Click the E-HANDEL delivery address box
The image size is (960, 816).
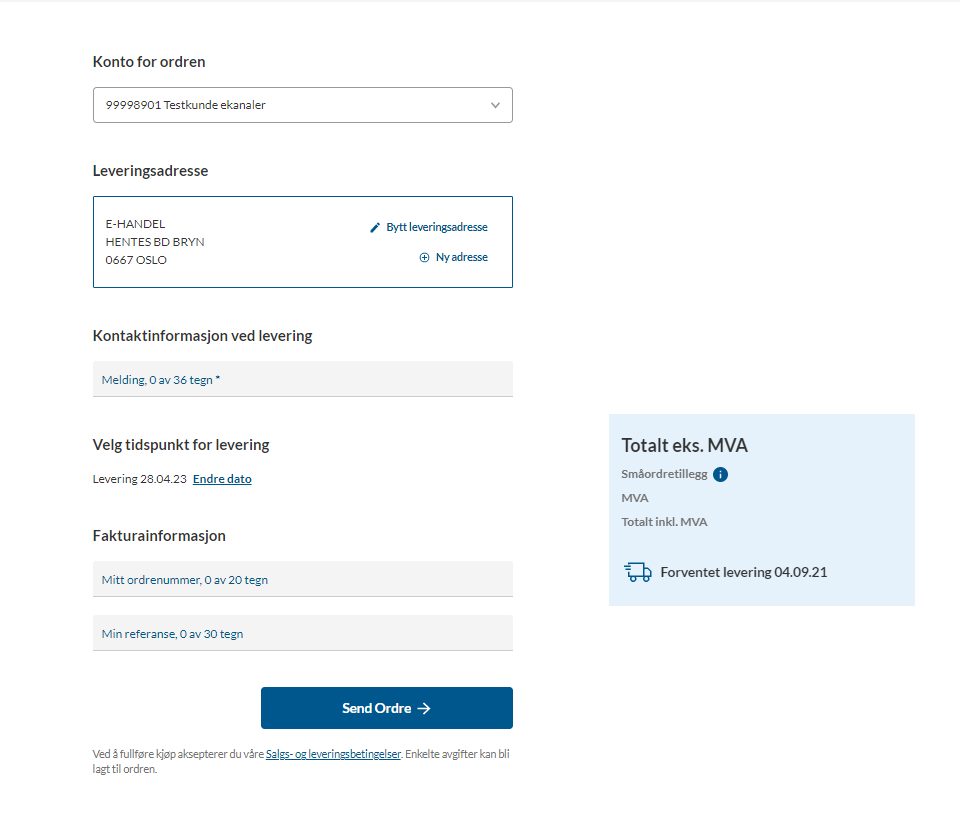302,242
